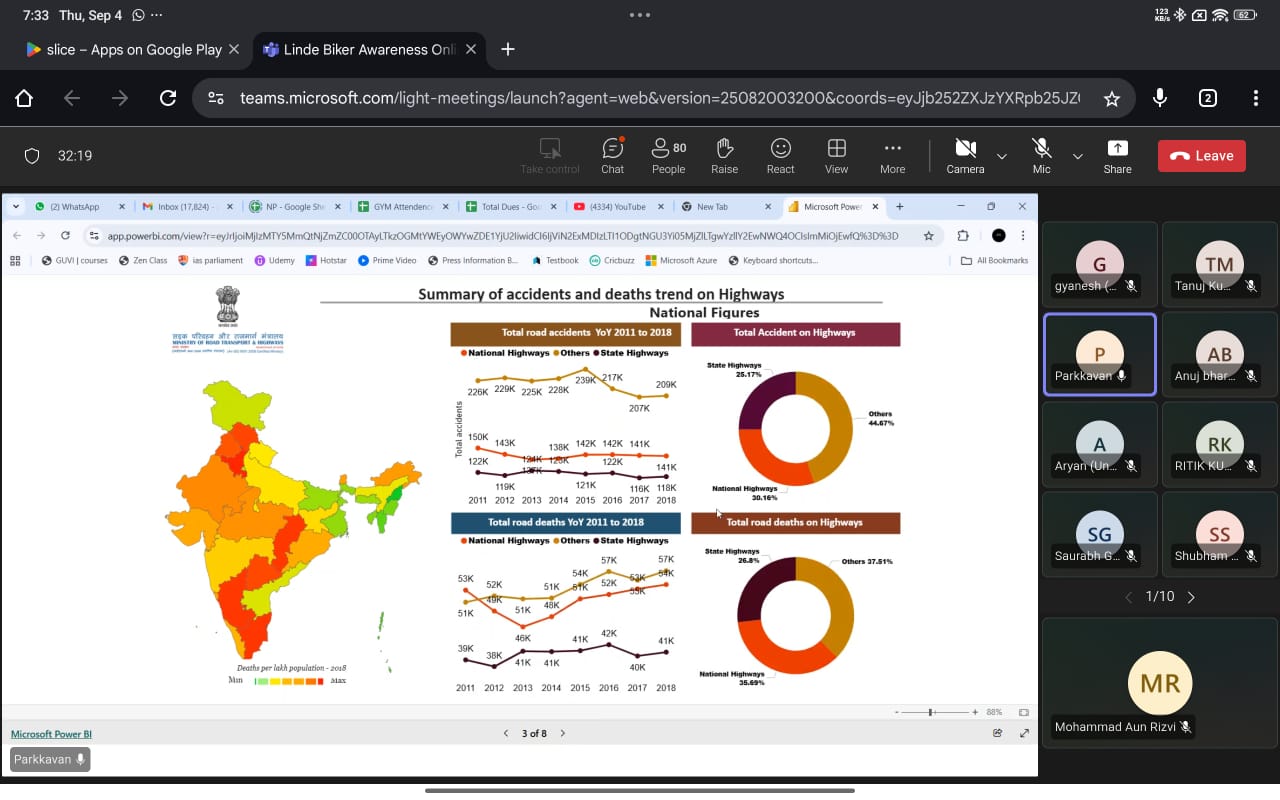Screen dimensions: 1280x800
Task: Change the meeting View layout
Action: [836, 155]
